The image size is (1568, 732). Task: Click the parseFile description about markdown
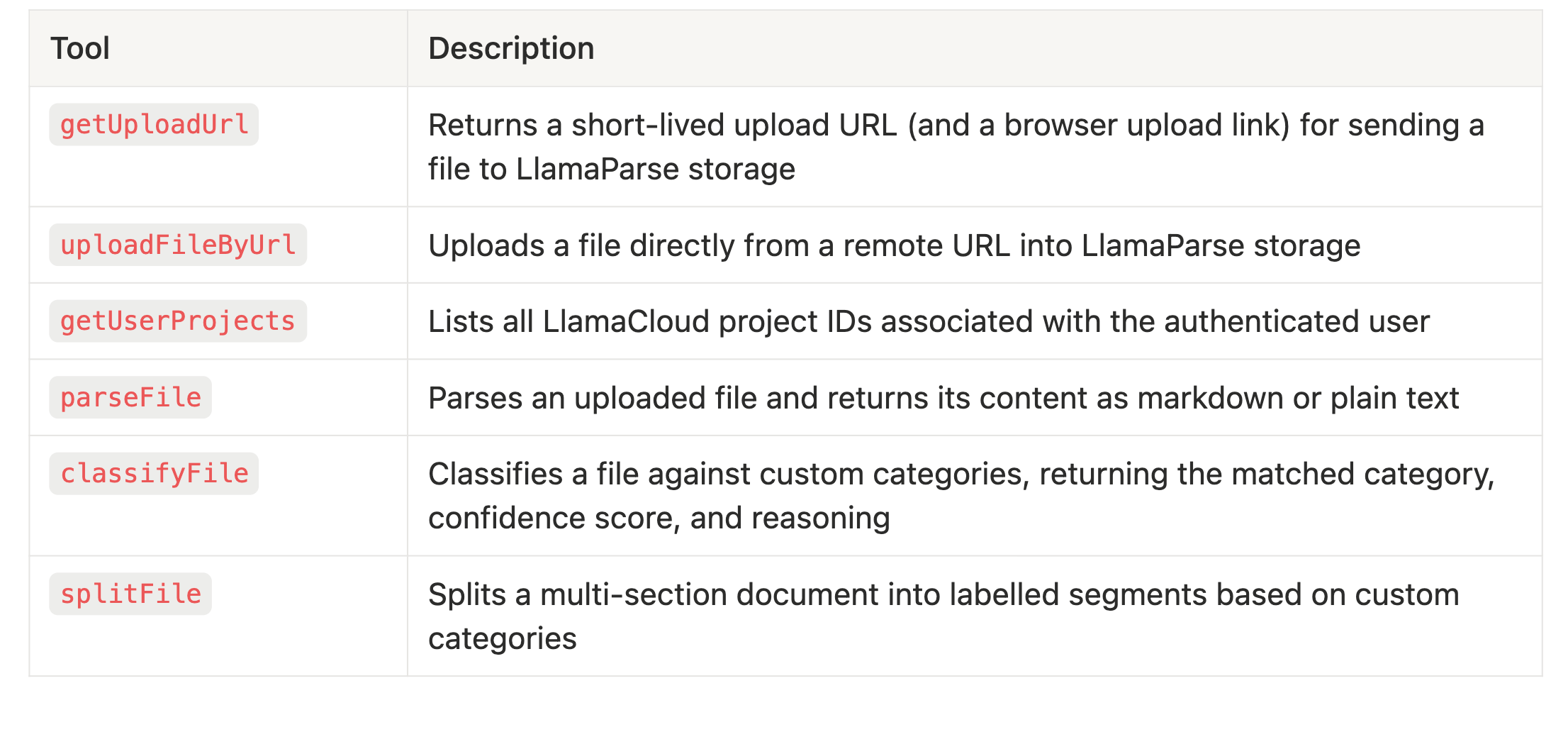(x=943, y=398)
